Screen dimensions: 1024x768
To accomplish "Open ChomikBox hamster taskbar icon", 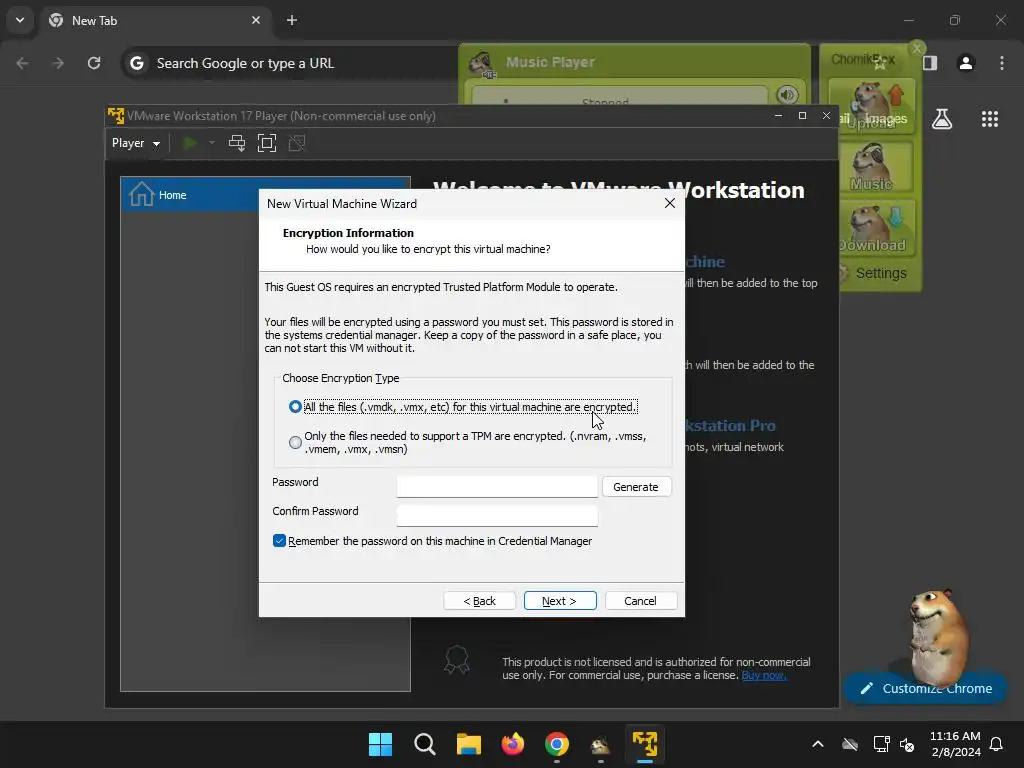I will click(600, 744).
